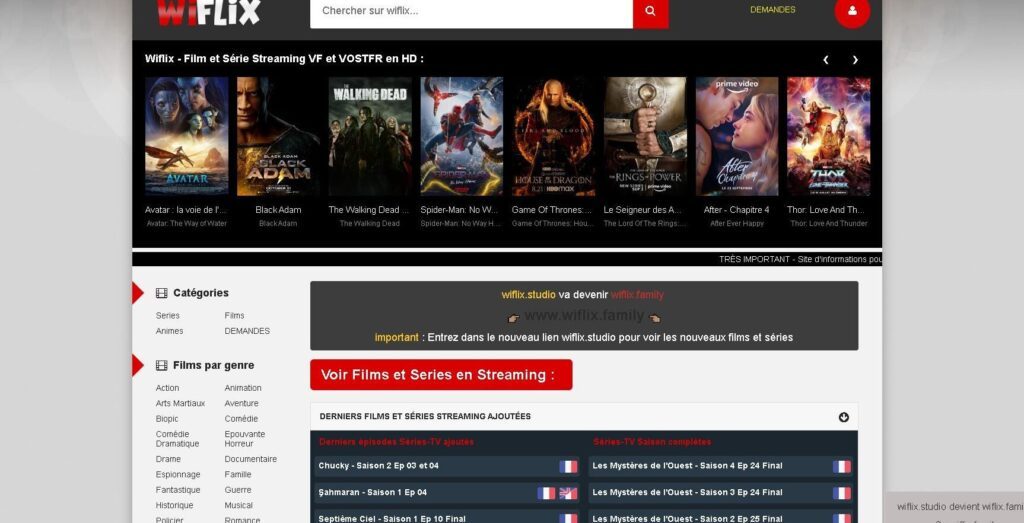This screenshot has width=1024, height=523.
Task: Choose the Epouvante Horreur genre
Action: (x=245, y=439)
